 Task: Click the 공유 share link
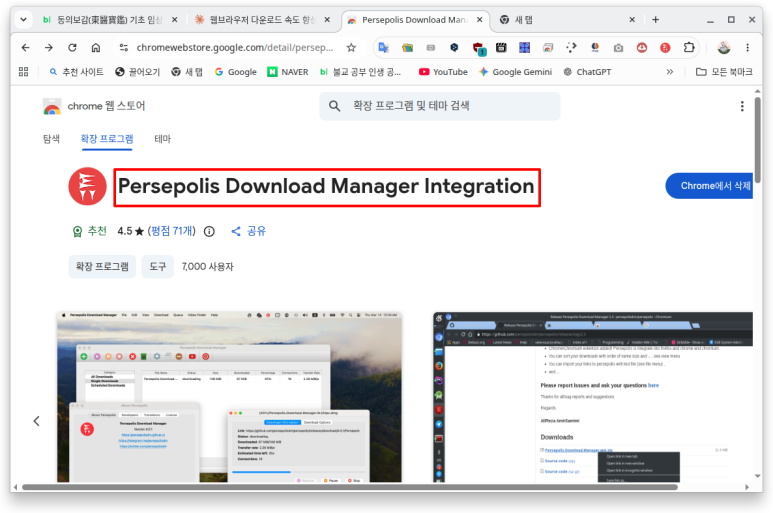[249, 231]
